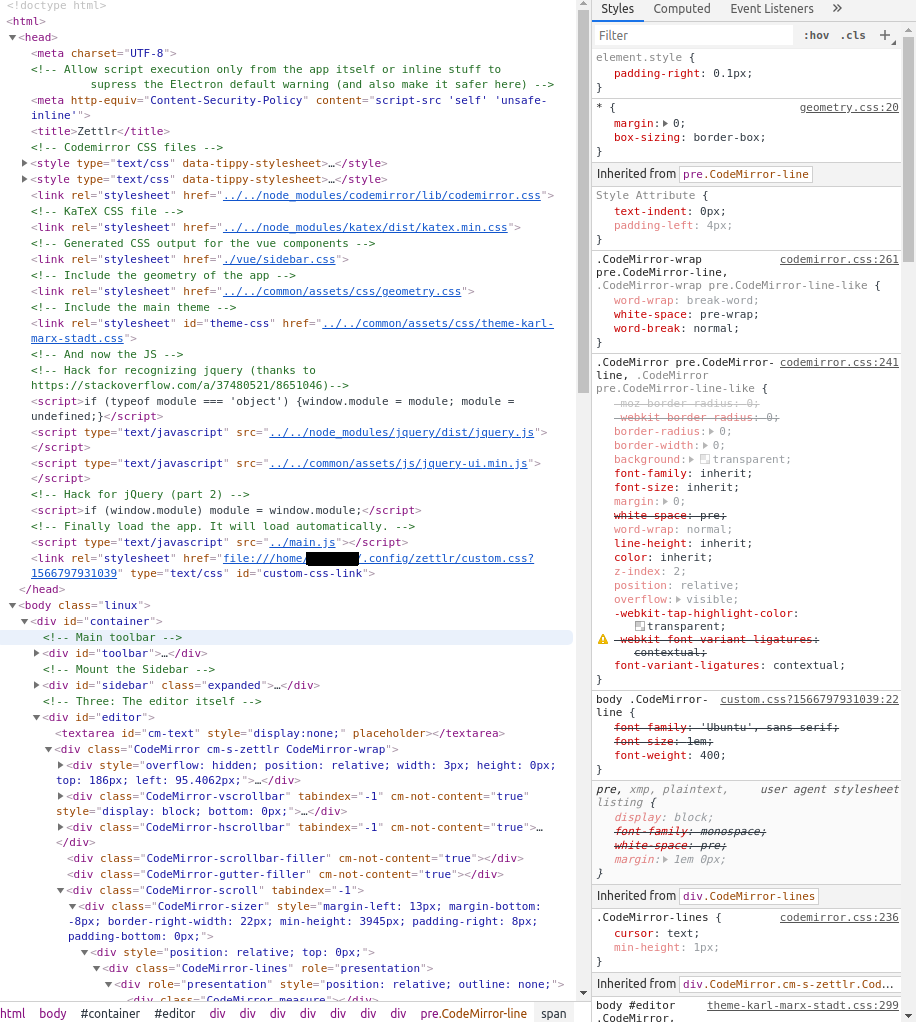The image size is (916, 1022).
Task: Open codemirror.css:261 source link
Action: point(839,259)
